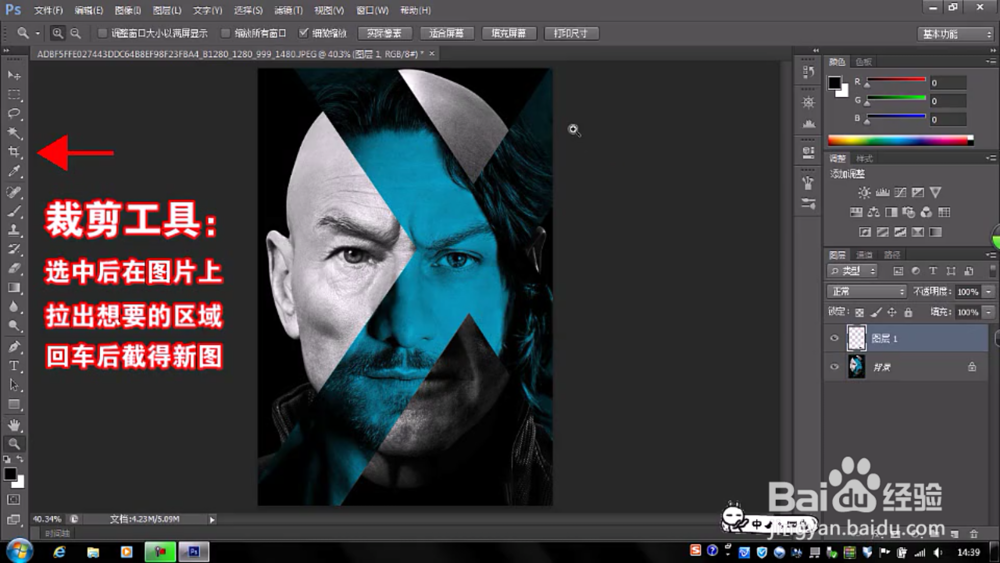Image resolution: width=1000 pixels, height=563 pixels.
Task: Select the Eyedropper tool
Action: click(x=14, y=171)
